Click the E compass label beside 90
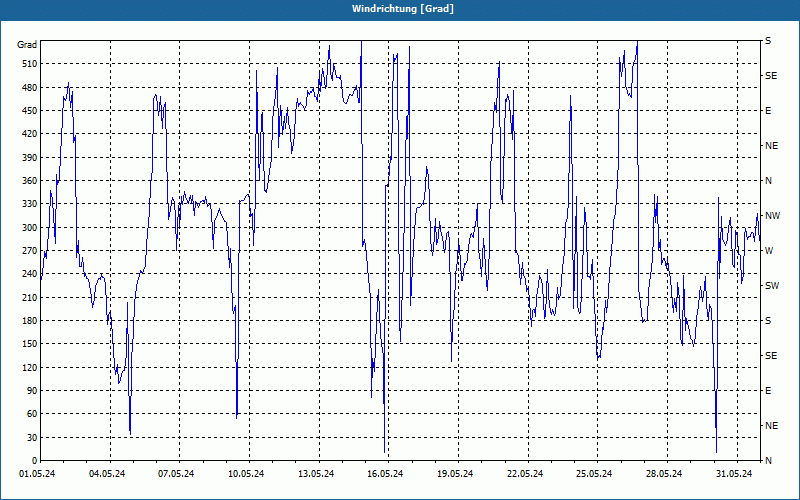This screenshot has width=800, height=500. (768, 391)
